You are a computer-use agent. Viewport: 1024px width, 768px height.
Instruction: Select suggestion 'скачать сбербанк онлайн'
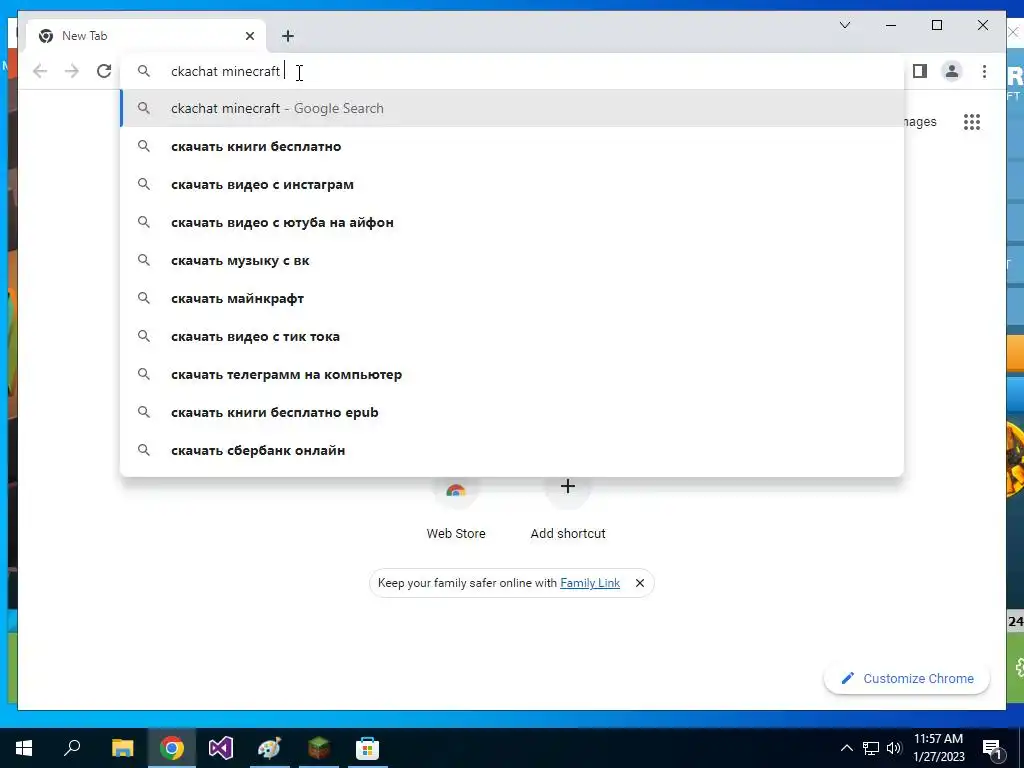coord(512,450)
